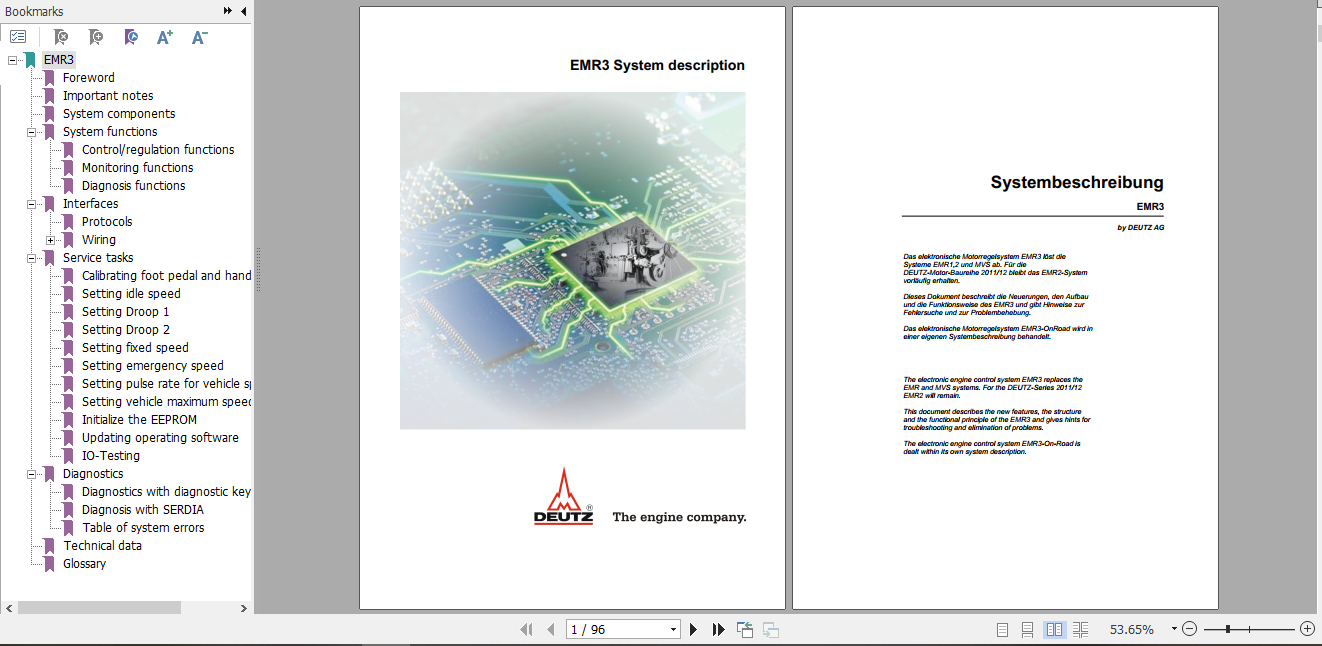The width and height of the screenshot is (1322, 646).
Task: Collapse the Service tasks bookmark node
Action: coord(31,257)
